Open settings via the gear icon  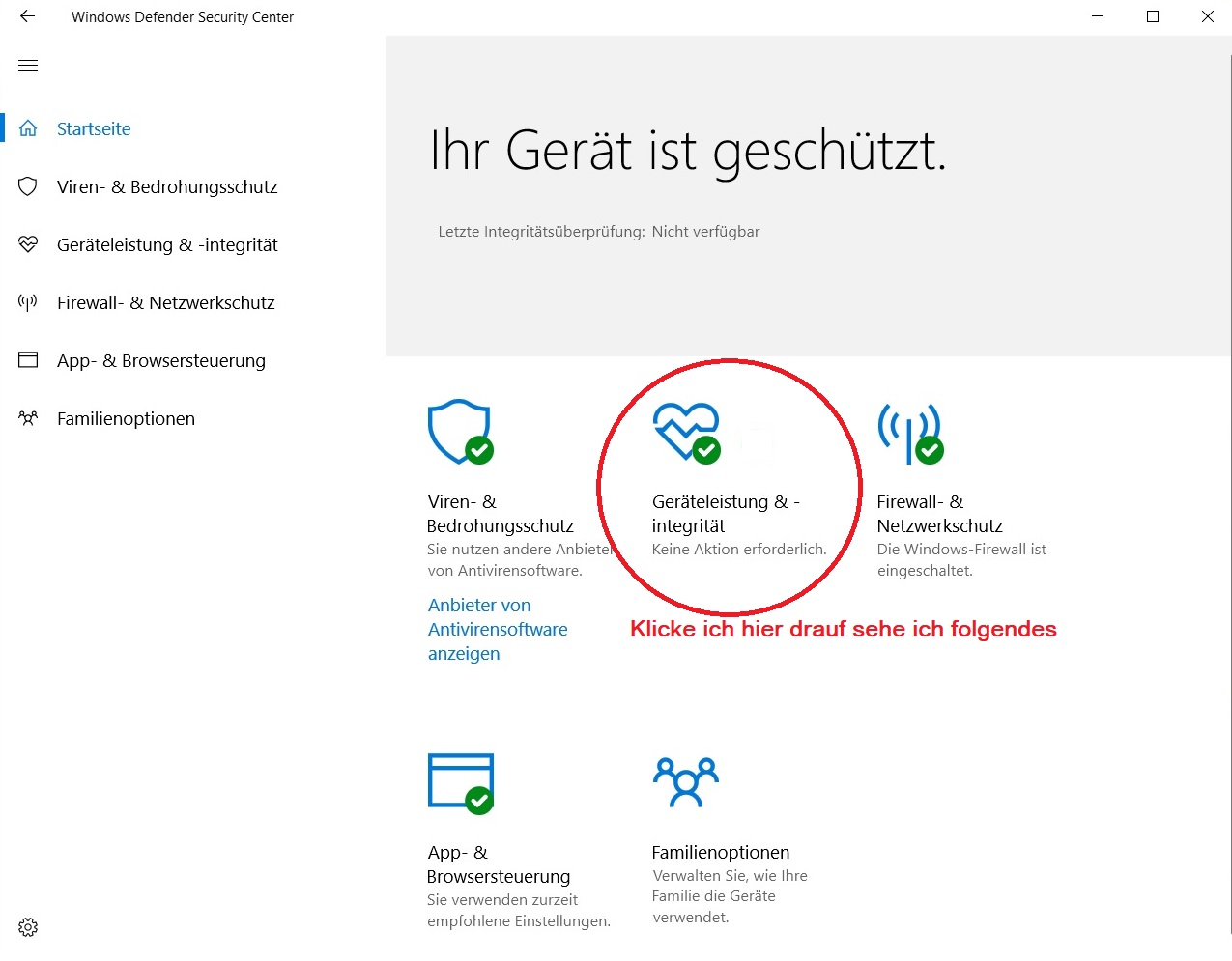(x=28, y=927)
